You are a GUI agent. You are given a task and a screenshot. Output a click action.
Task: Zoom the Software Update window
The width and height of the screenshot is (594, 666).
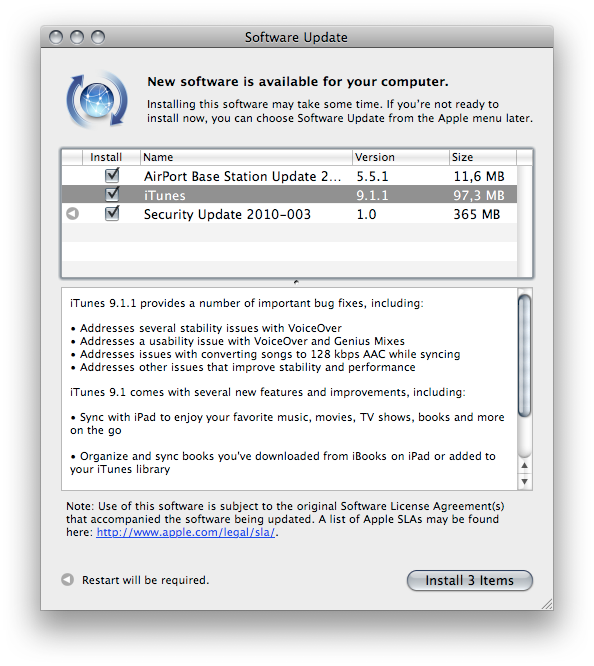[x=98, y=37]
